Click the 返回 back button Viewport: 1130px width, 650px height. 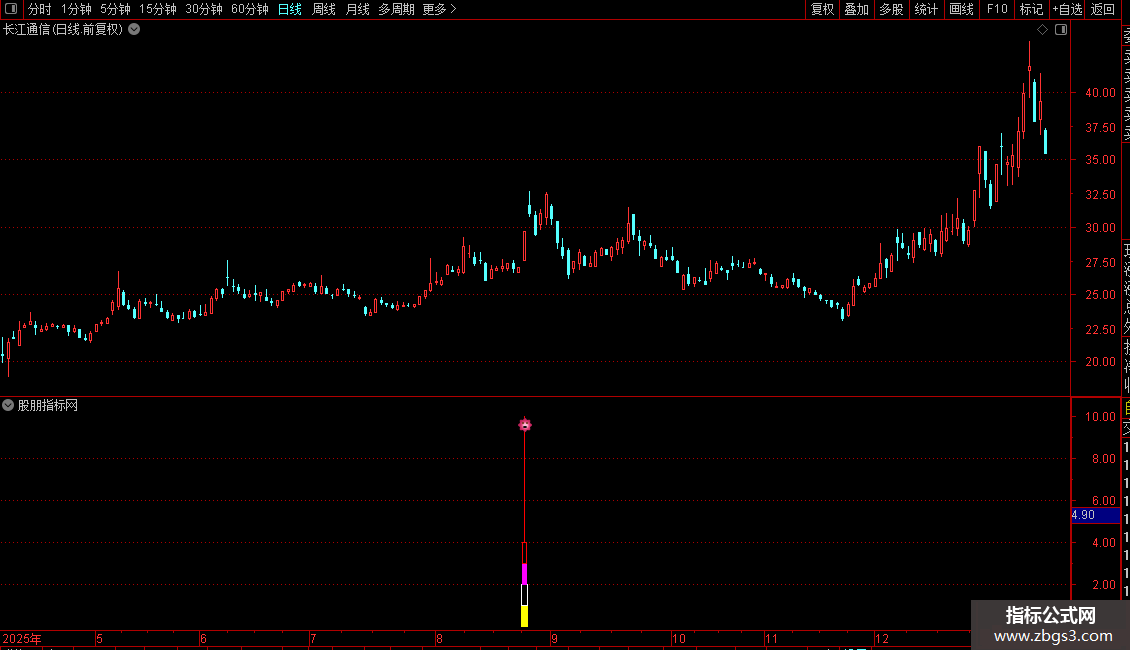pos(1103,9)
